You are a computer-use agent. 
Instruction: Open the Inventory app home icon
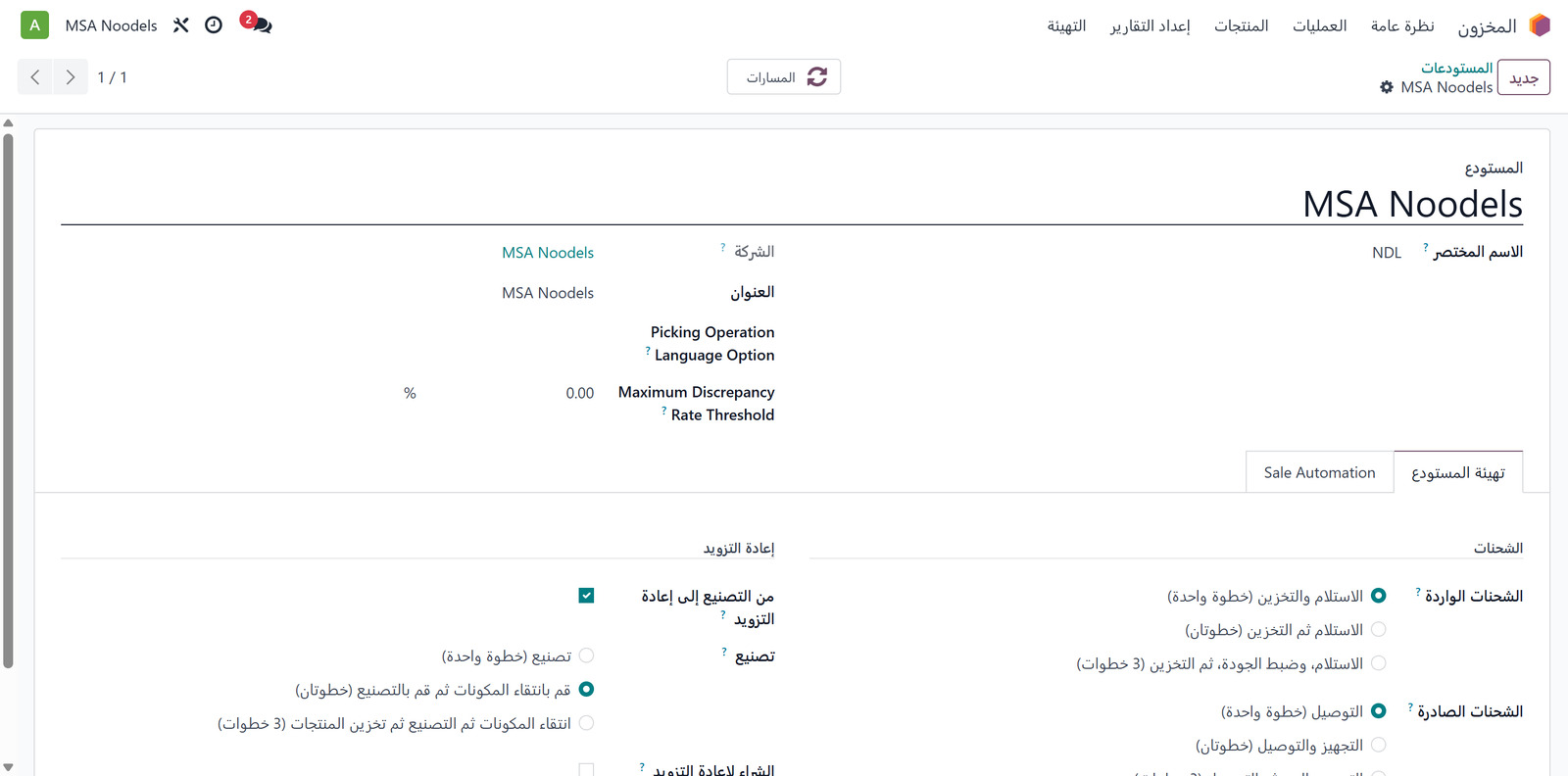1540,25
